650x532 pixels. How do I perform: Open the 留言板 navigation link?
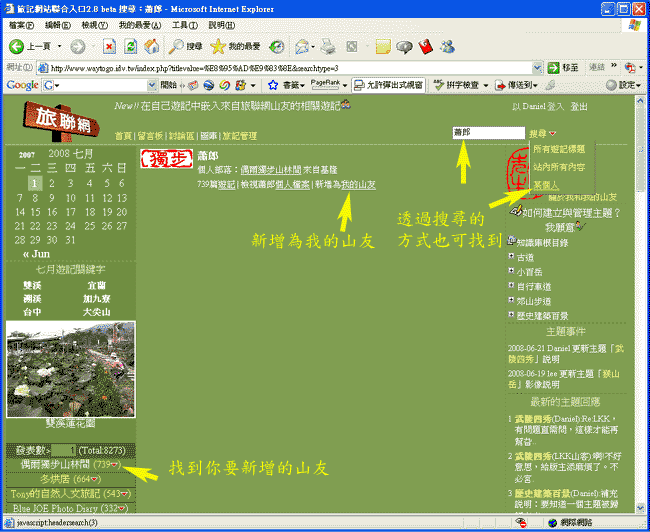[151, 135]
